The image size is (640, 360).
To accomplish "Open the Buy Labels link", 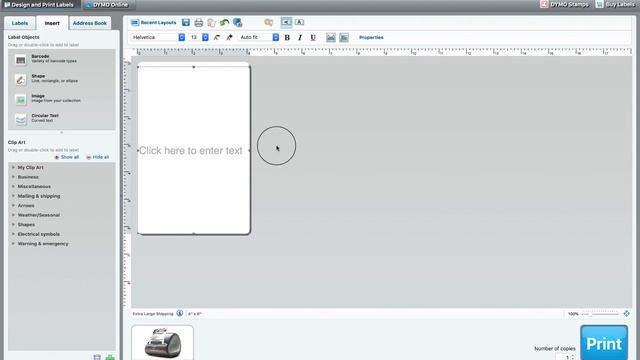I will click(x=616, y=4).
